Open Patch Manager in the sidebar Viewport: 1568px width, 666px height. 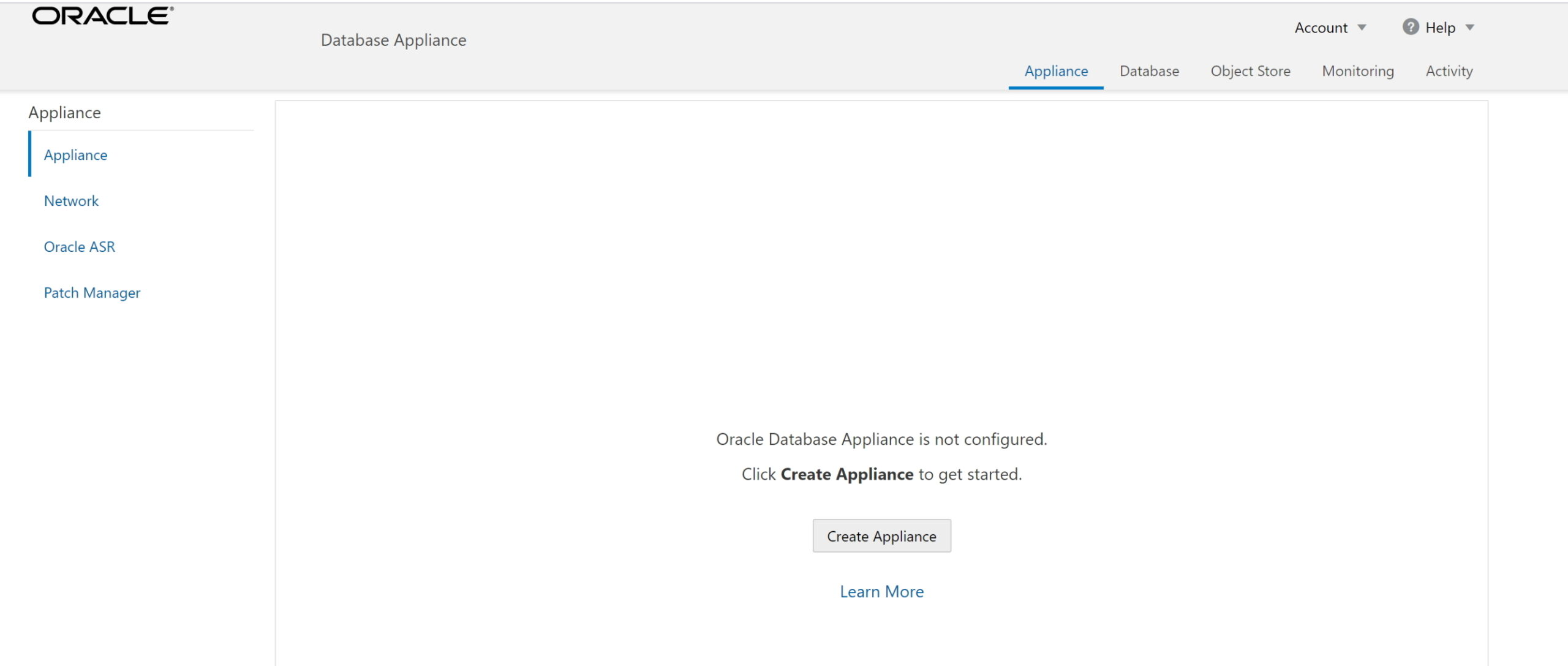pyautogui.click(x=92, y=293)
